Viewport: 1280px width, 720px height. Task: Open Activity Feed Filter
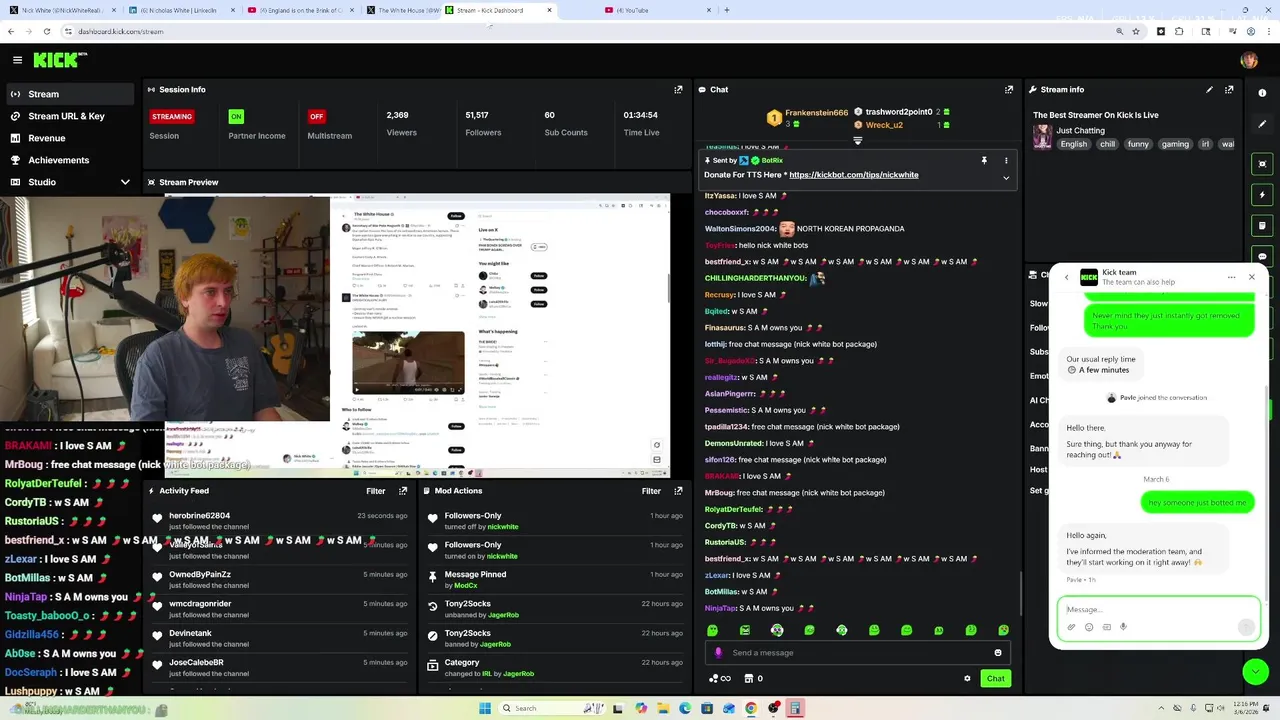(x=375, y=491)
